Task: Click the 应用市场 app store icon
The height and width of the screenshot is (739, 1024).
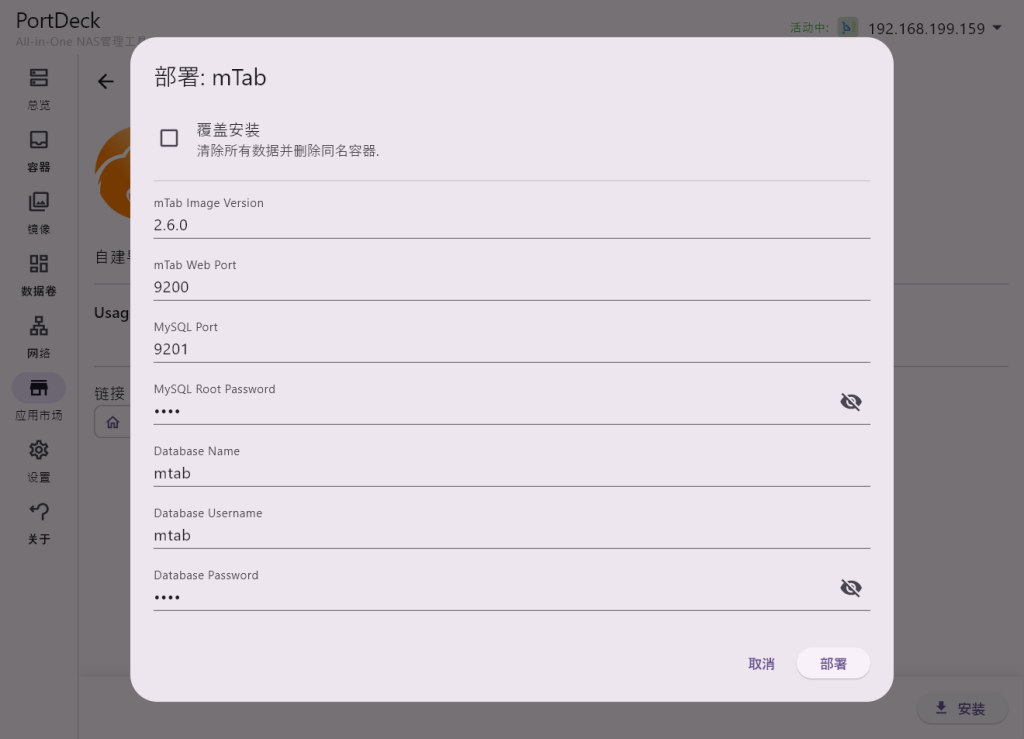Action: click(38, 388)
